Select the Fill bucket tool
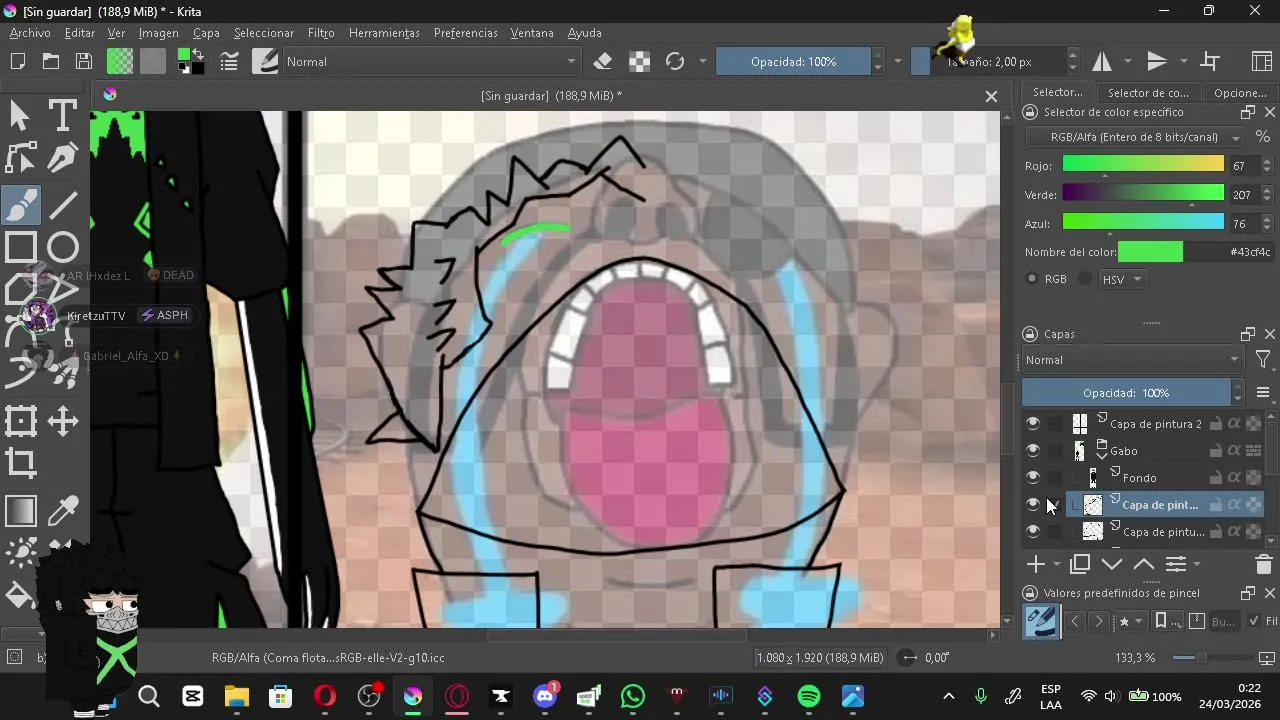Image resolution: width=1280 pixels, height=720 pixels. coord(20,597)
